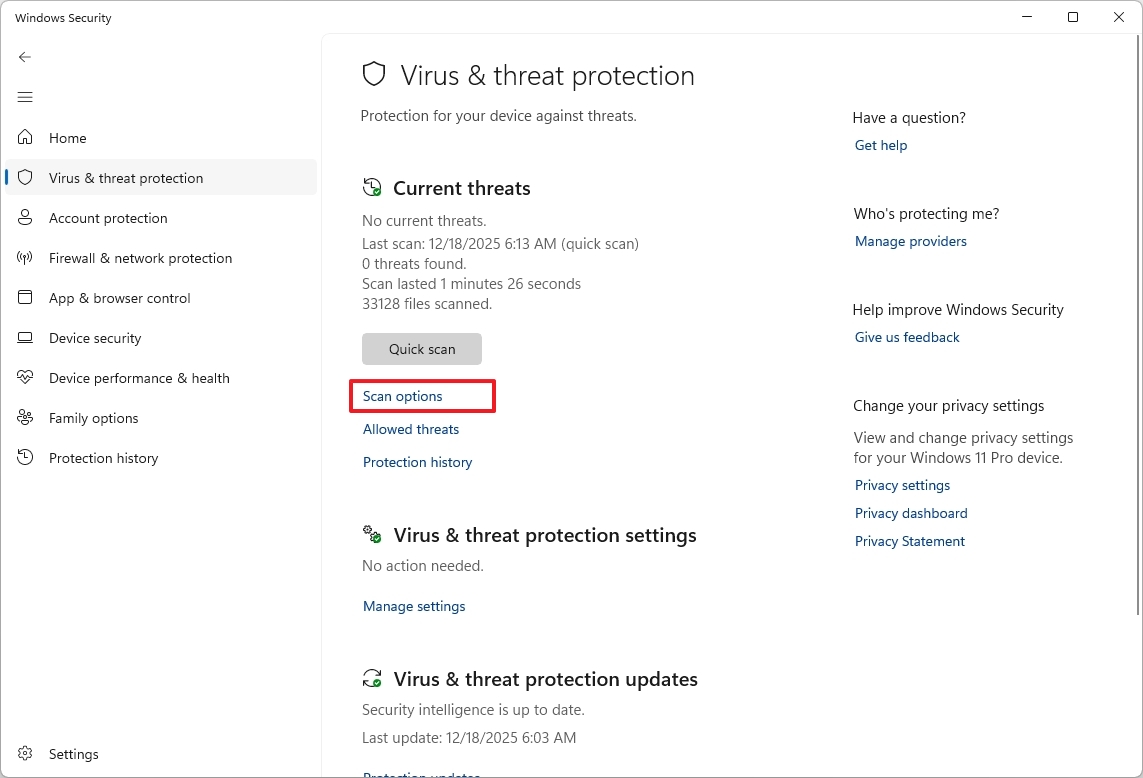1143x778 pixels.
Task: Click Get help under Have a question
Action: 880,145
